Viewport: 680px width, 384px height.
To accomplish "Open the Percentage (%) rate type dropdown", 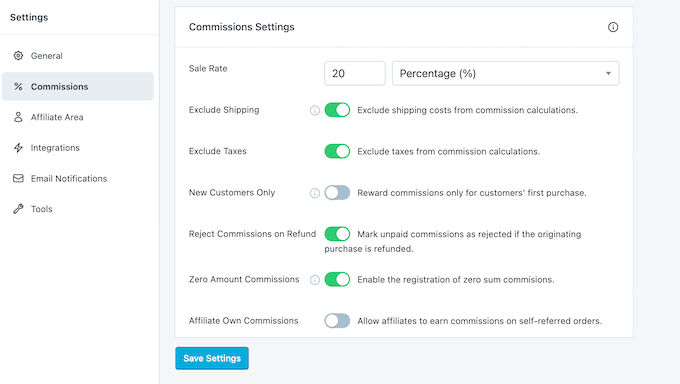I will (x=505, y=73).
